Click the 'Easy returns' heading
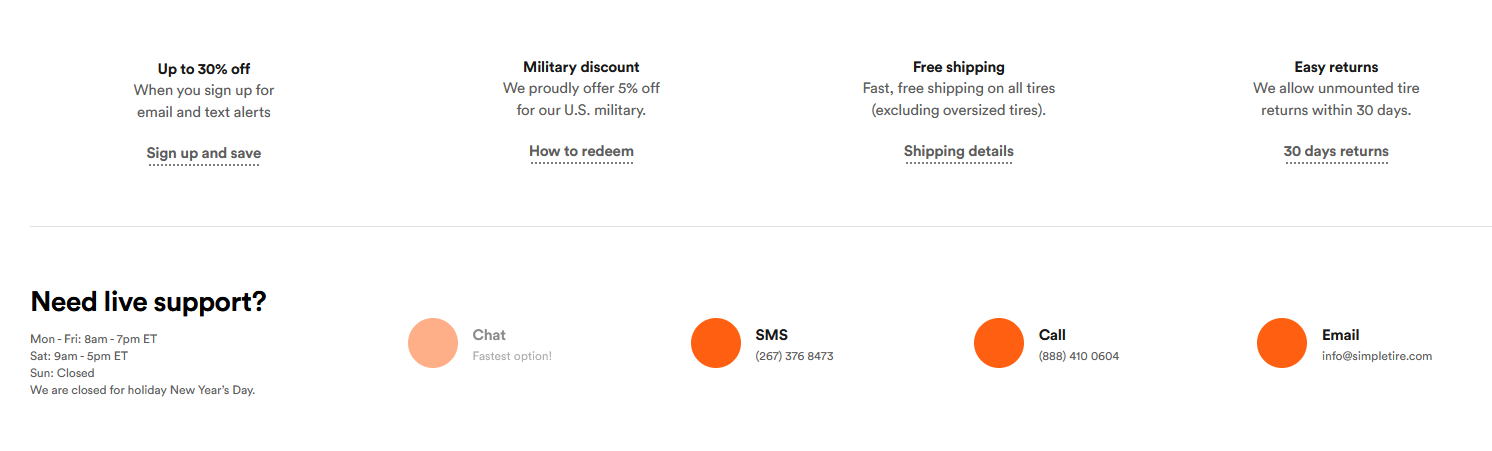Image resolution: width=1492 pixels, height=451 pixels. (x=1336, y=67)
